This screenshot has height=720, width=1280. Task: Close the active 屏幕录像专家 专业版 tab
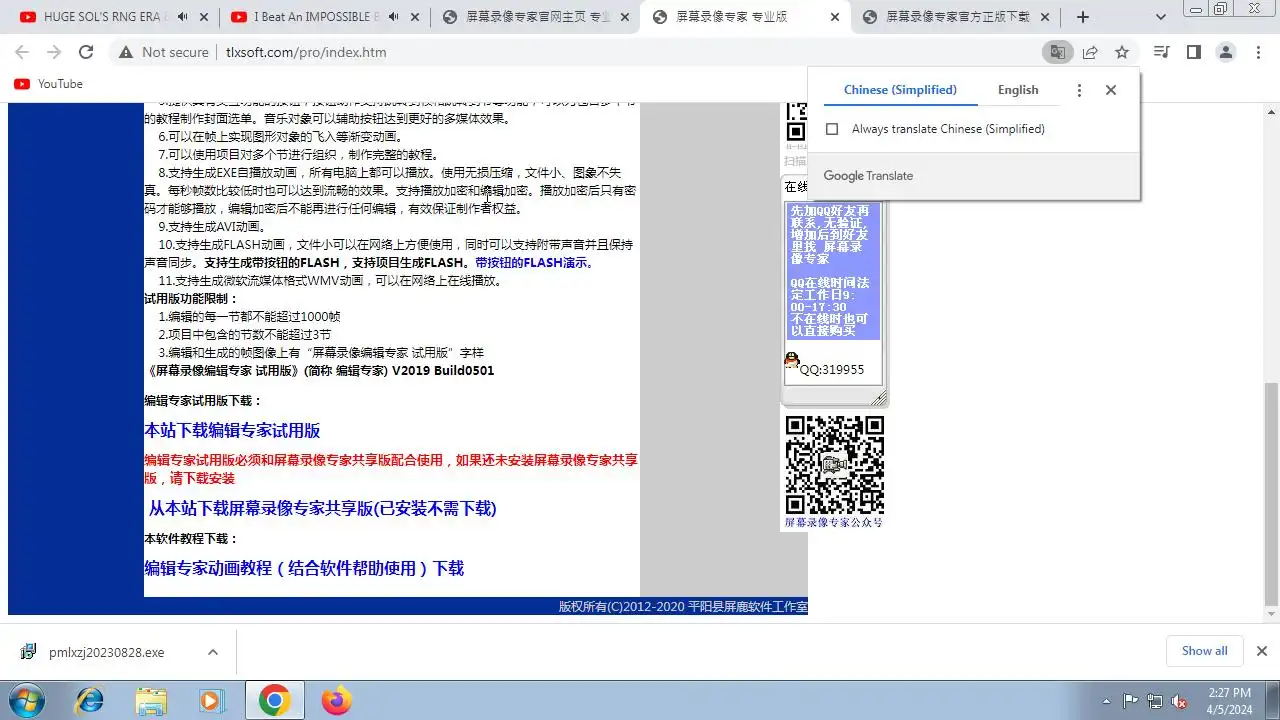pyautogui.click(x=835, y=17)
